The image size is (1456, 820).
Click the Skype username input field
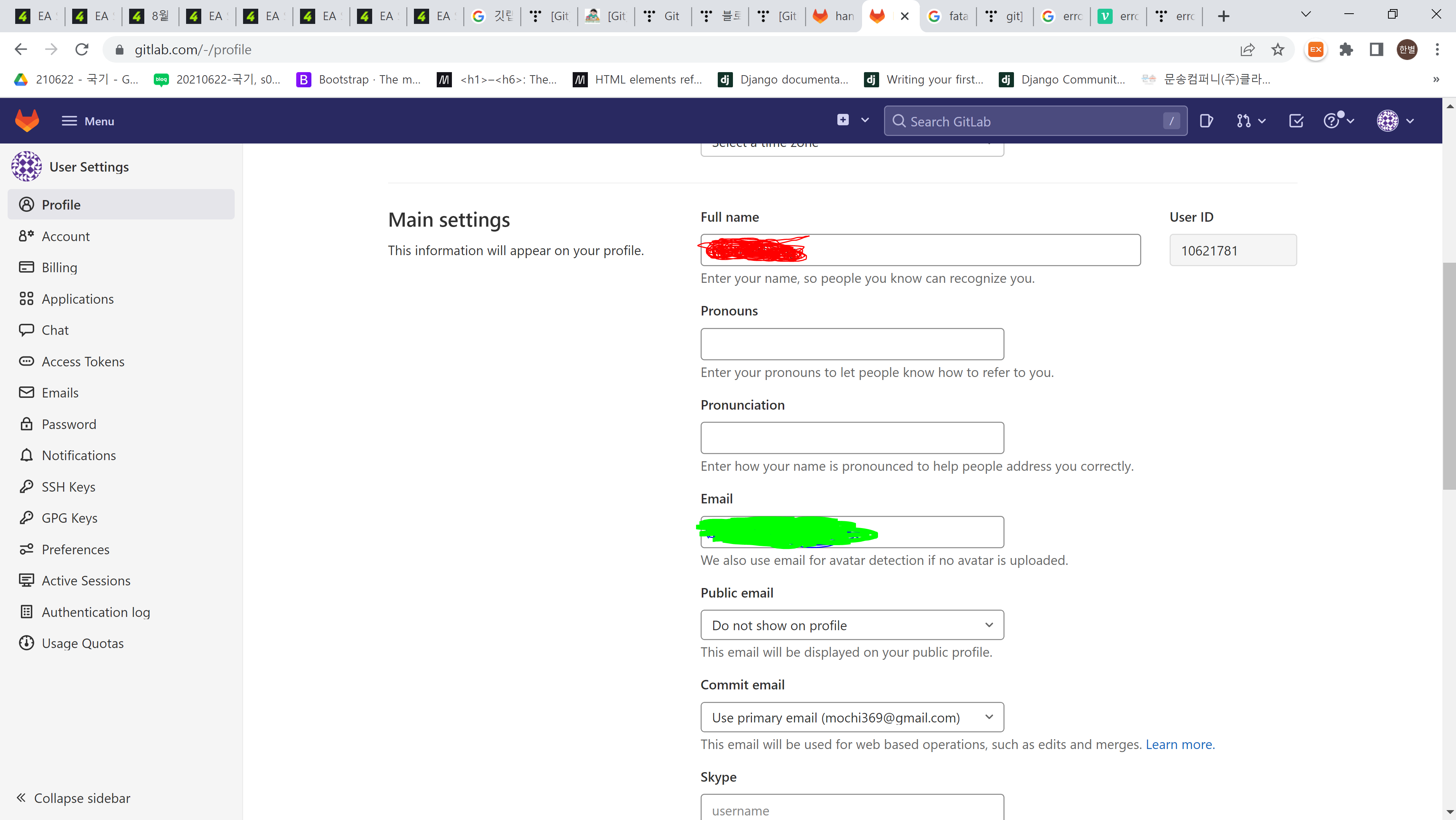[851, 810]
